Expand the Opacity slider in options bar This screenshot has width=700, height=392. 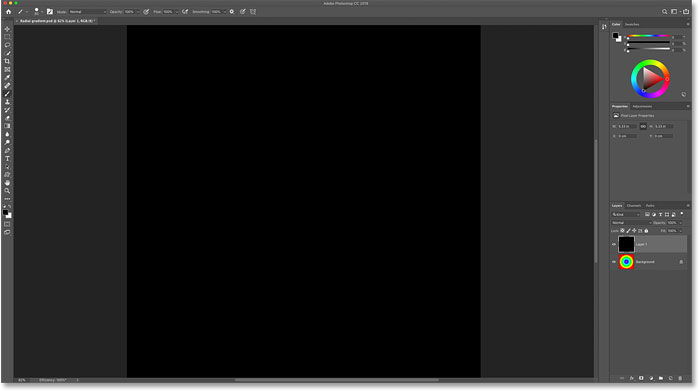pyautogui.click(x=138, y=12)
